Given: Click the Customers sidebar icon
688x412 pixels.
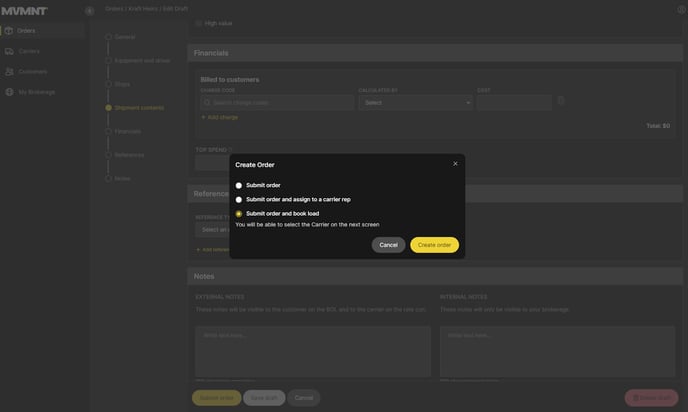Looking at the screenshot, I should point(10,72).
